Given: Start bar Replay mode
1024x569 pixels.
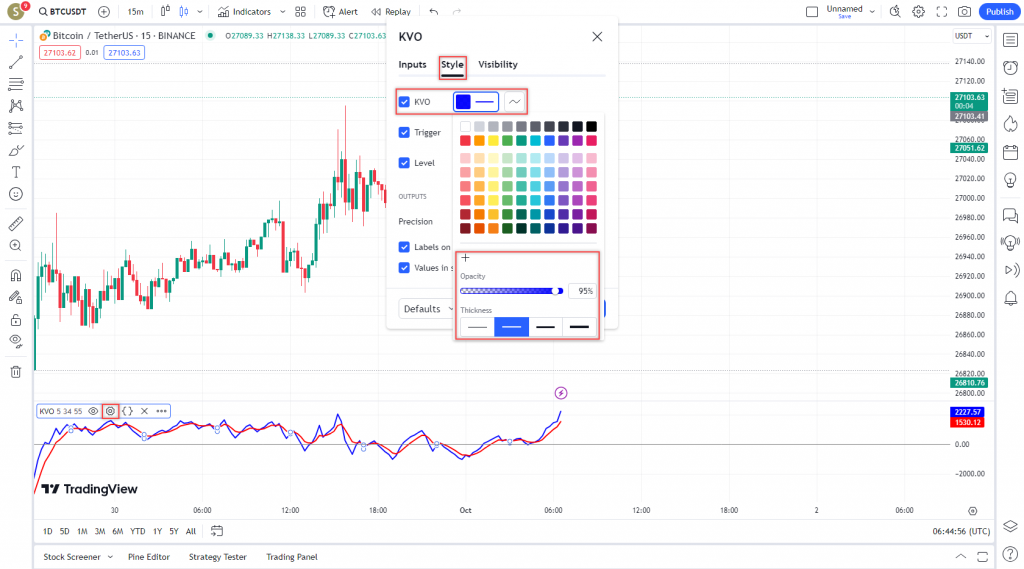Looking at the screenshot, I should (x=391, y=12).
